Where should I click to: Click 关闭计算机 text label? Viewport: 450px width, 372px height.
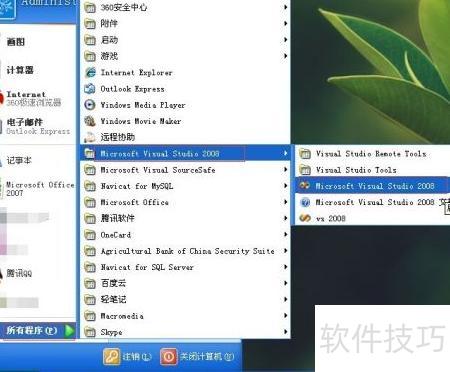point(207,357)
